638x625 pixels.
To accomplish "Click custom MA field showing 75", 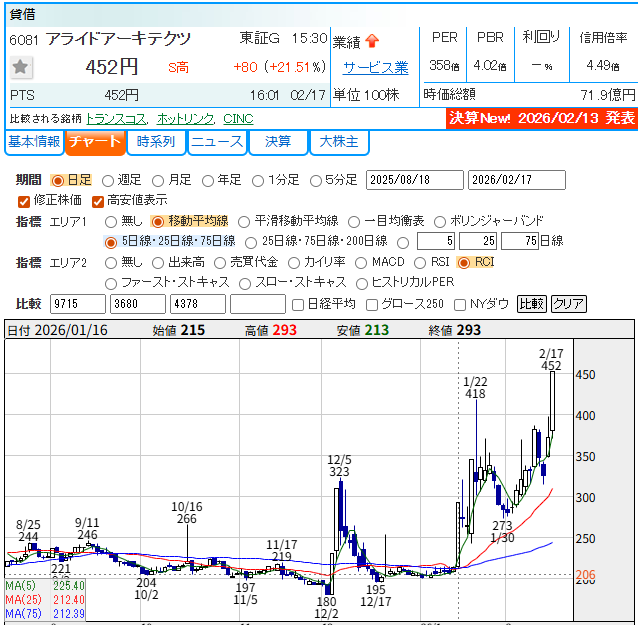I will (x=520, y=241).
